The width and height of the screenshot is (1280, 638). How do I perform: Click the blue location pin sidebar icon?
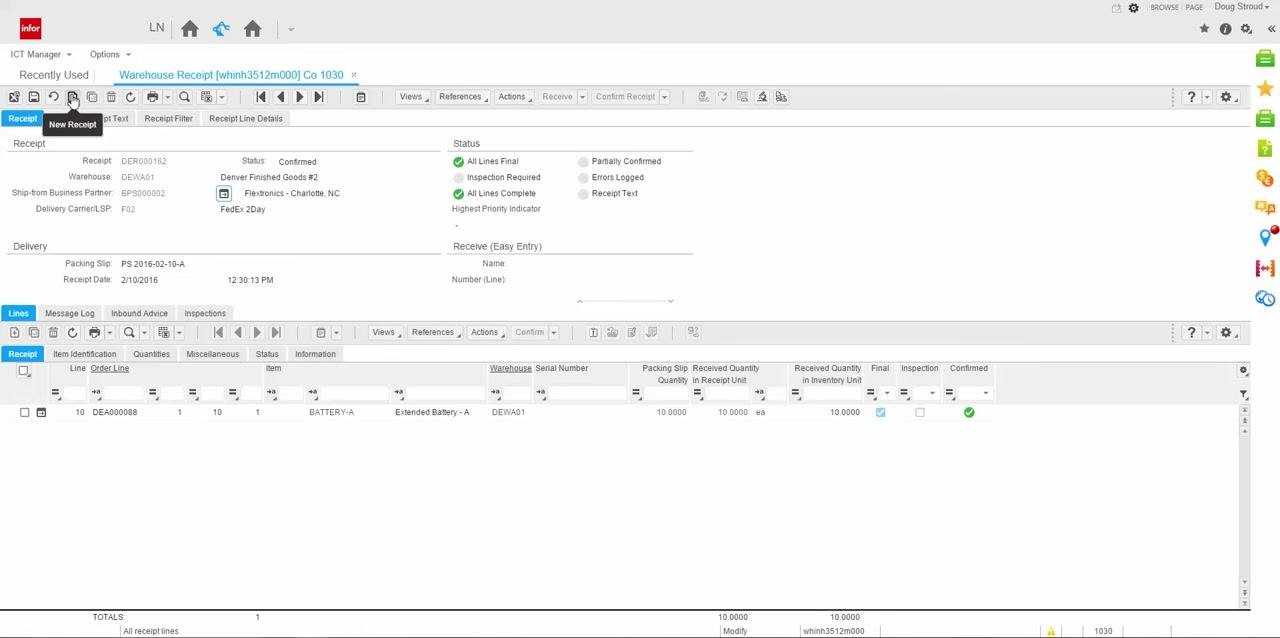pyautogui.click(x=1265, y=238)
